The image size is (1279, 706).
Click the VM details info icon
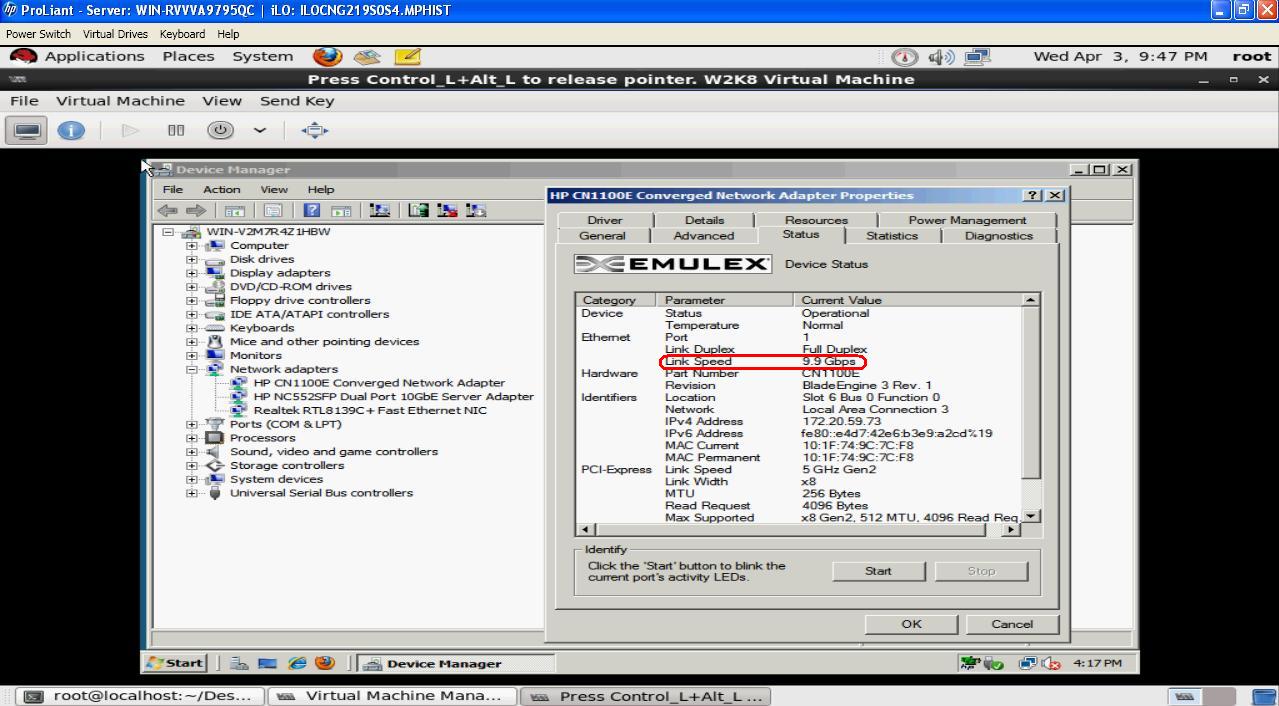[71, 130]
